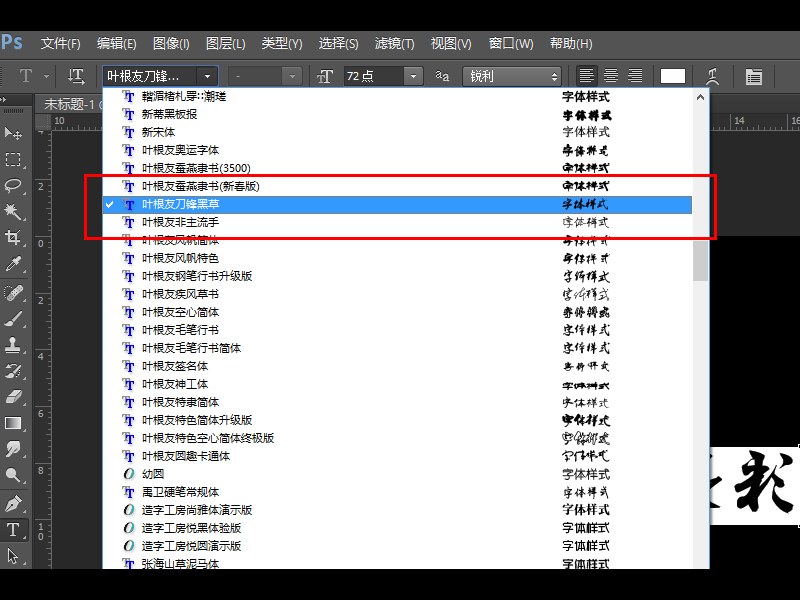Viewport: 800px width, 600px height.
Task: Select the History Brush tool
Action: [13, 371]
